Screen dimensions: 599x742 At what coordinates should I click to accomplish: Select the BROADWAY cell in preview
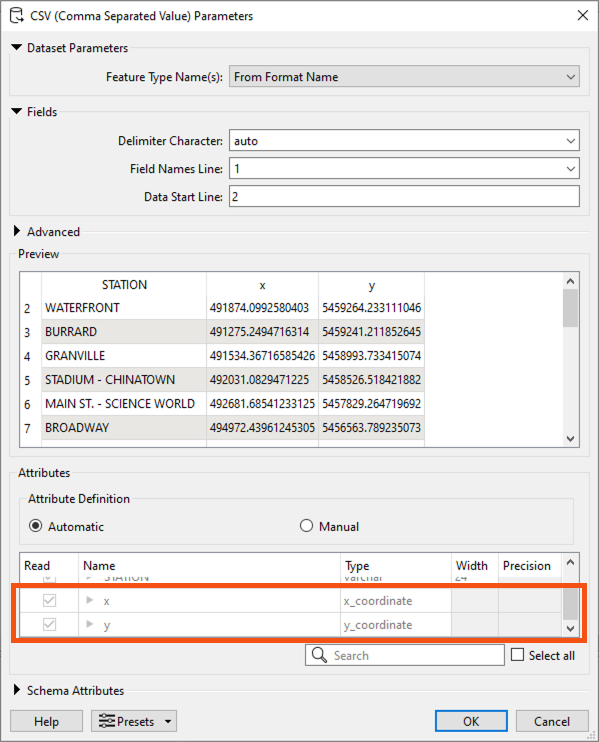(x=124, y=428)
